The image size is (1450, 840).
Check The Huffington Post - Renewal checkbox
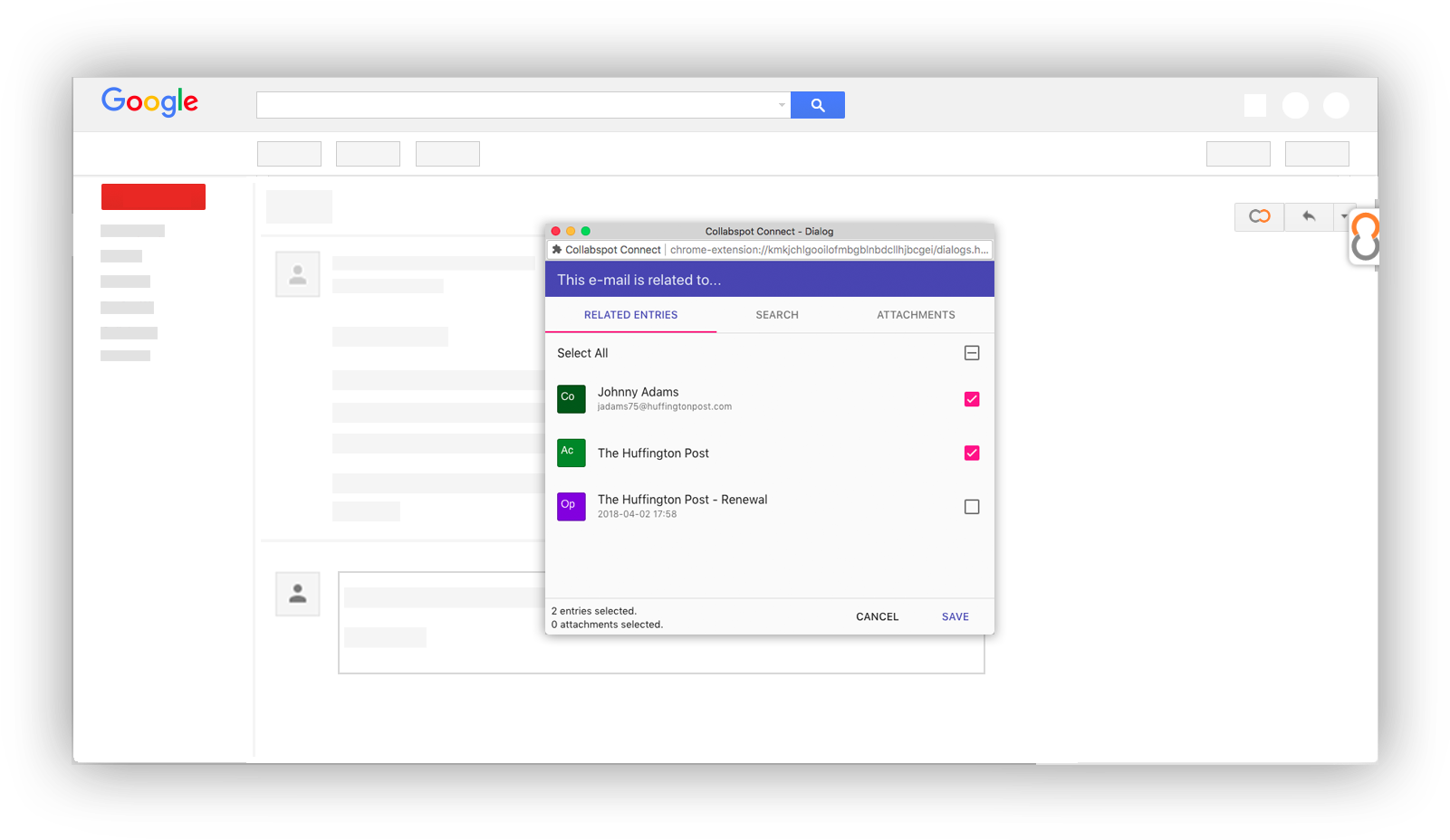coord(972,507)
